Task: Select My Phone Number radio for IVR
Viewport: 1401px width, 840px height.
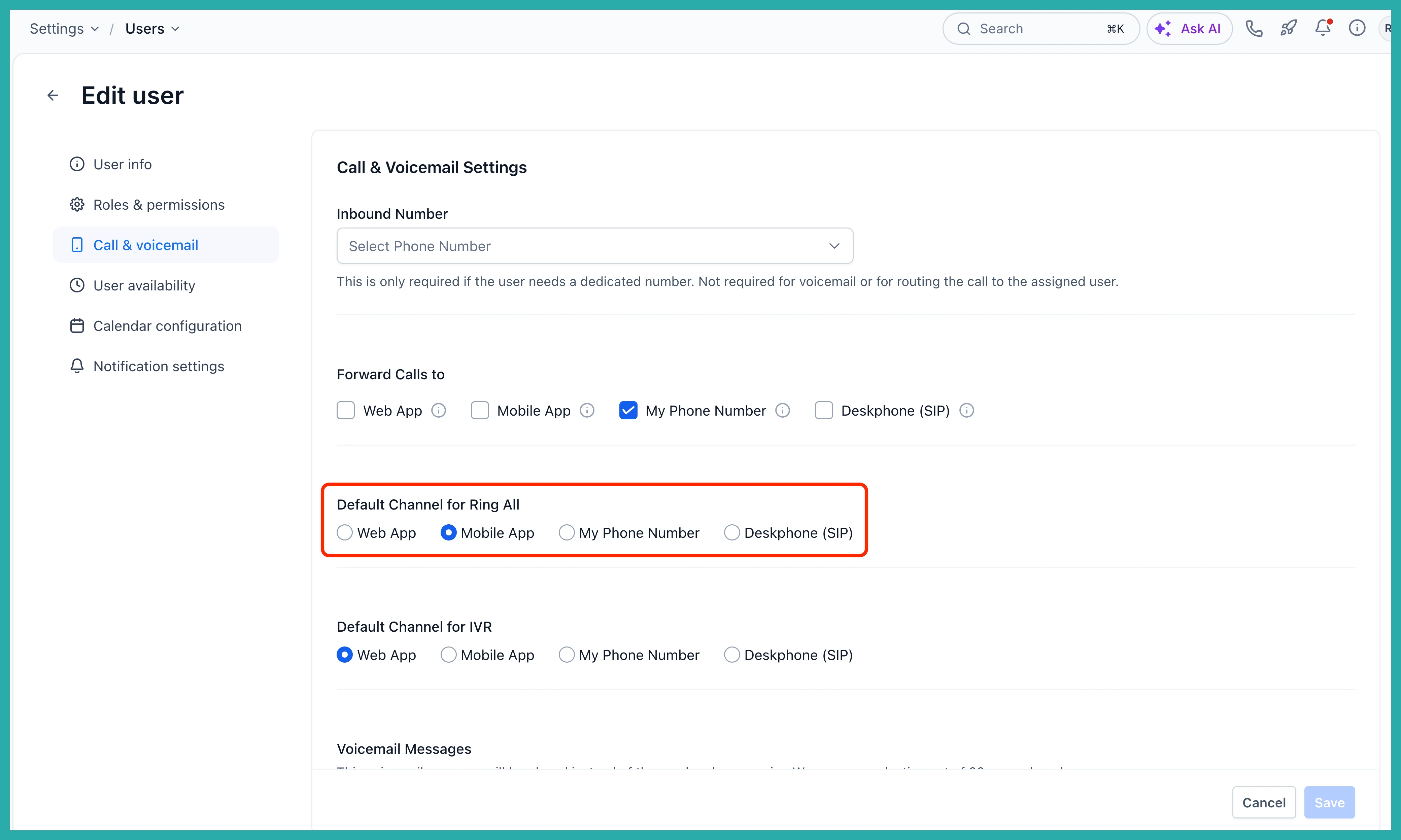Action: pyautogui.click(x=566, y=655)
